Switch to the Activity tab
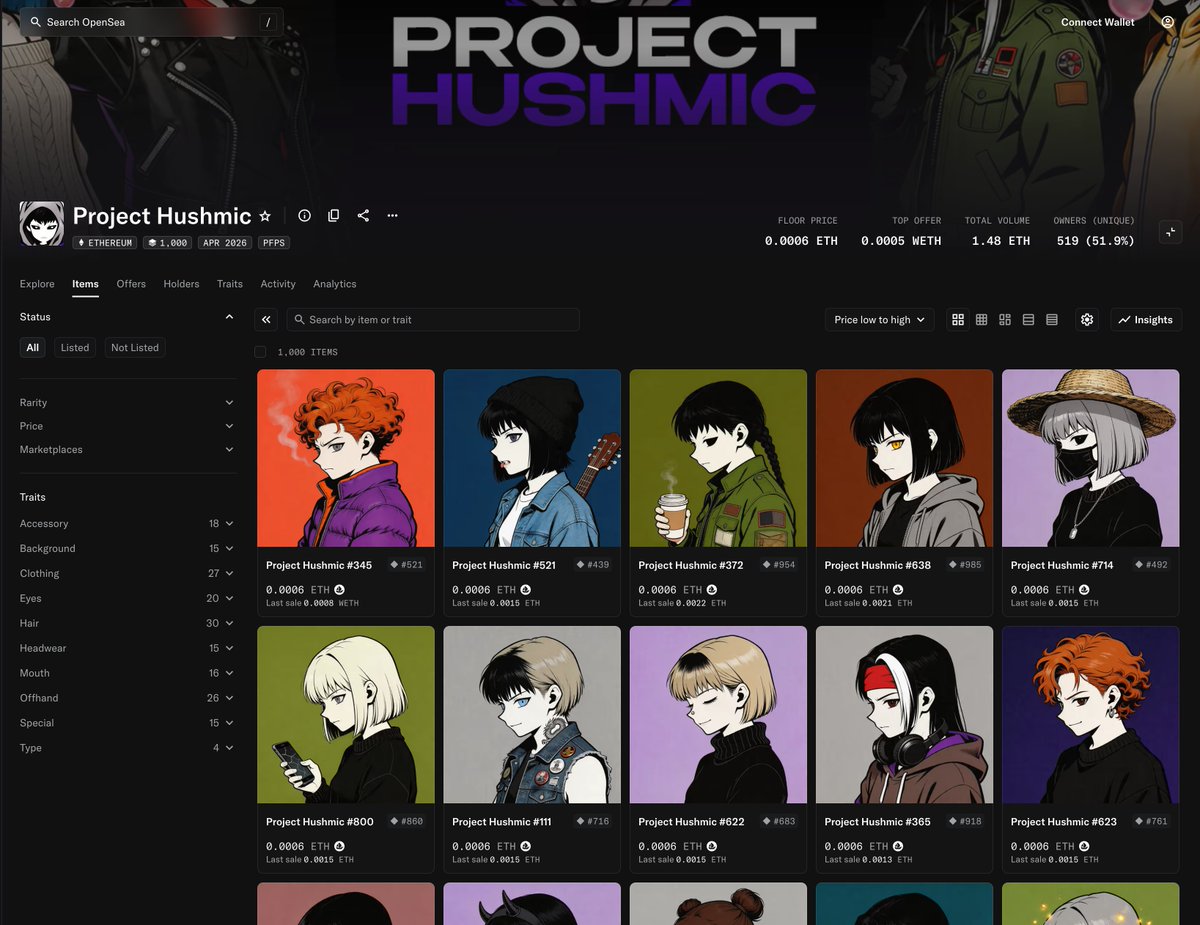The height and width of the screenshot is (925, 1200). pyautogui.click(x=278, y=284)
